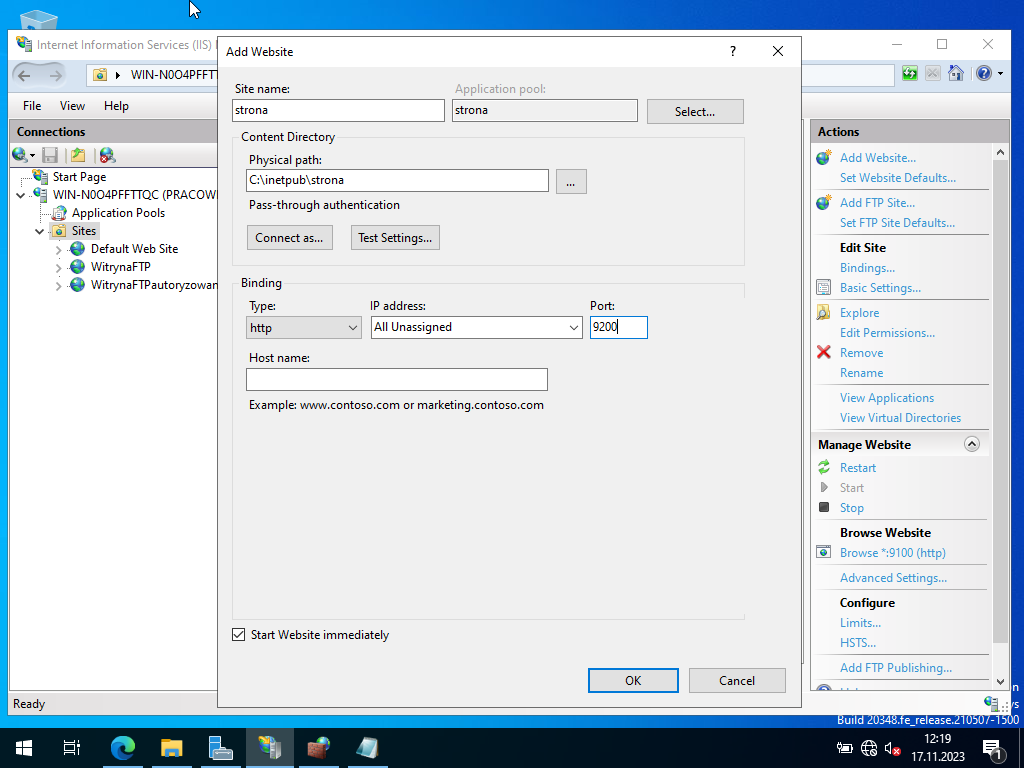Viewport: 1024px width, 768px height.
Task: Expand the Default Web Site node
Action: [58, 249]
